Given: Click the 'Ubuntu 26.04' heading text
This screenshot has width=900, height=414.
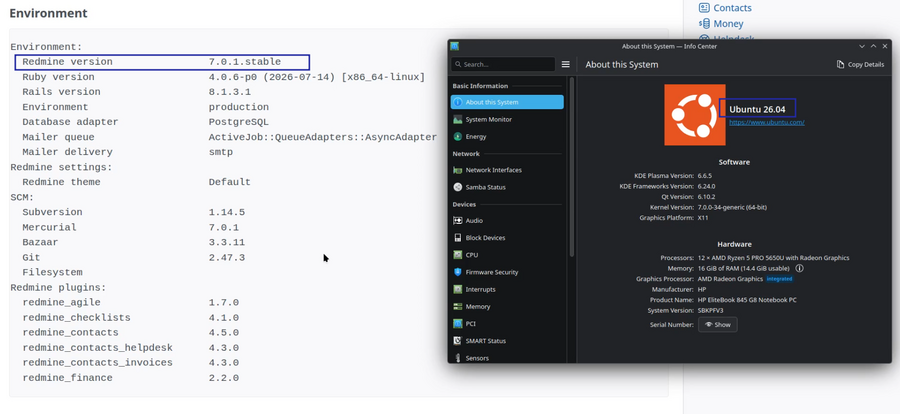Looking at the screenshot, I should tap(757, 109).
